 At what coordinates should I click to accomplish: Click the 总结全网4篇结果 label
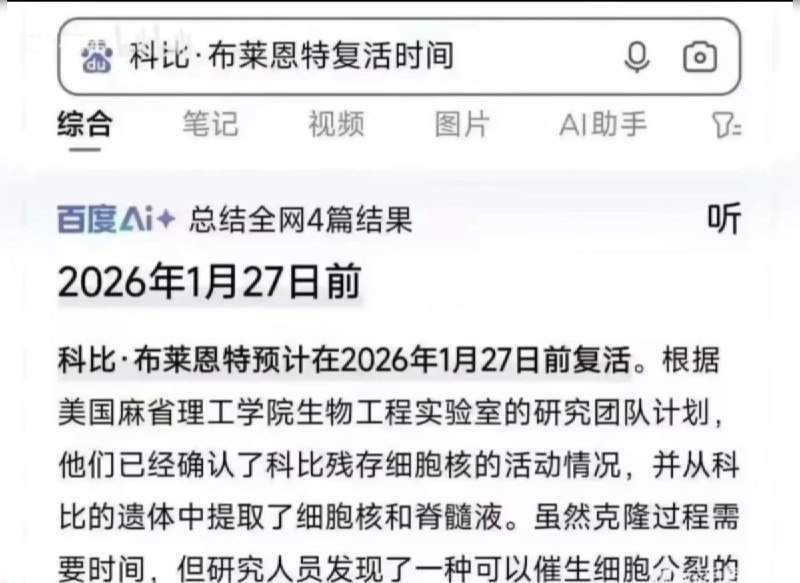[301, 220]
